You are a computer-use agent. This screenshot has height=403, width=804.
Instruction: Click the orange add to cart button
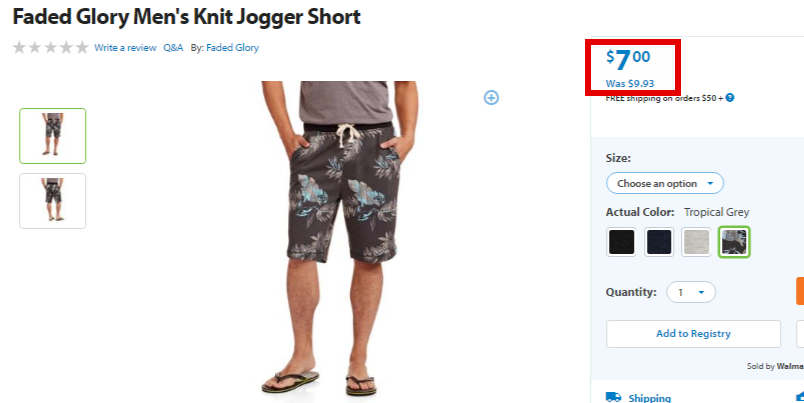tap(799, 291)
